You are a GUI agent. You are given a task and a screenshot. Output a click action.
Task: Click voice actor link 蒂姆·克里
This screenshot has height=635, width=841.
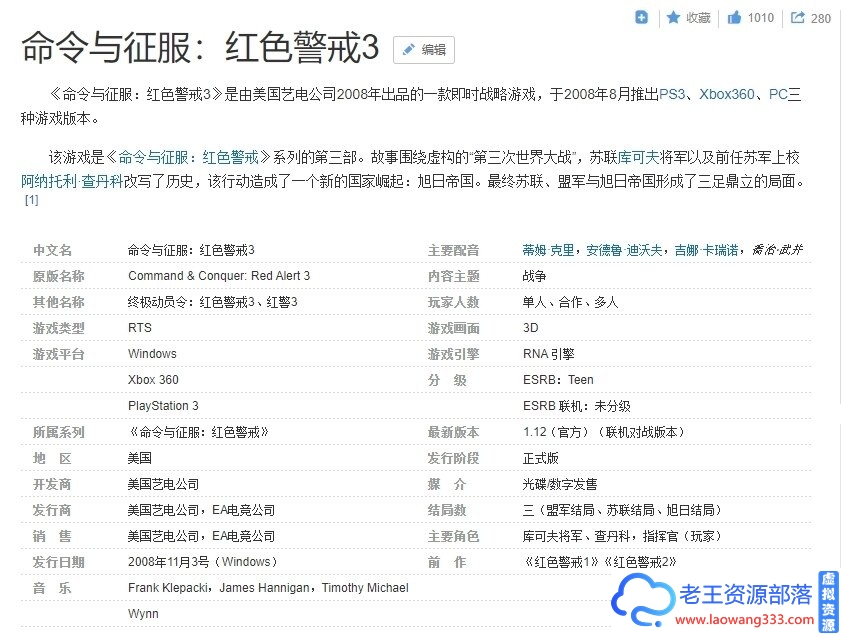pos(547,250)
